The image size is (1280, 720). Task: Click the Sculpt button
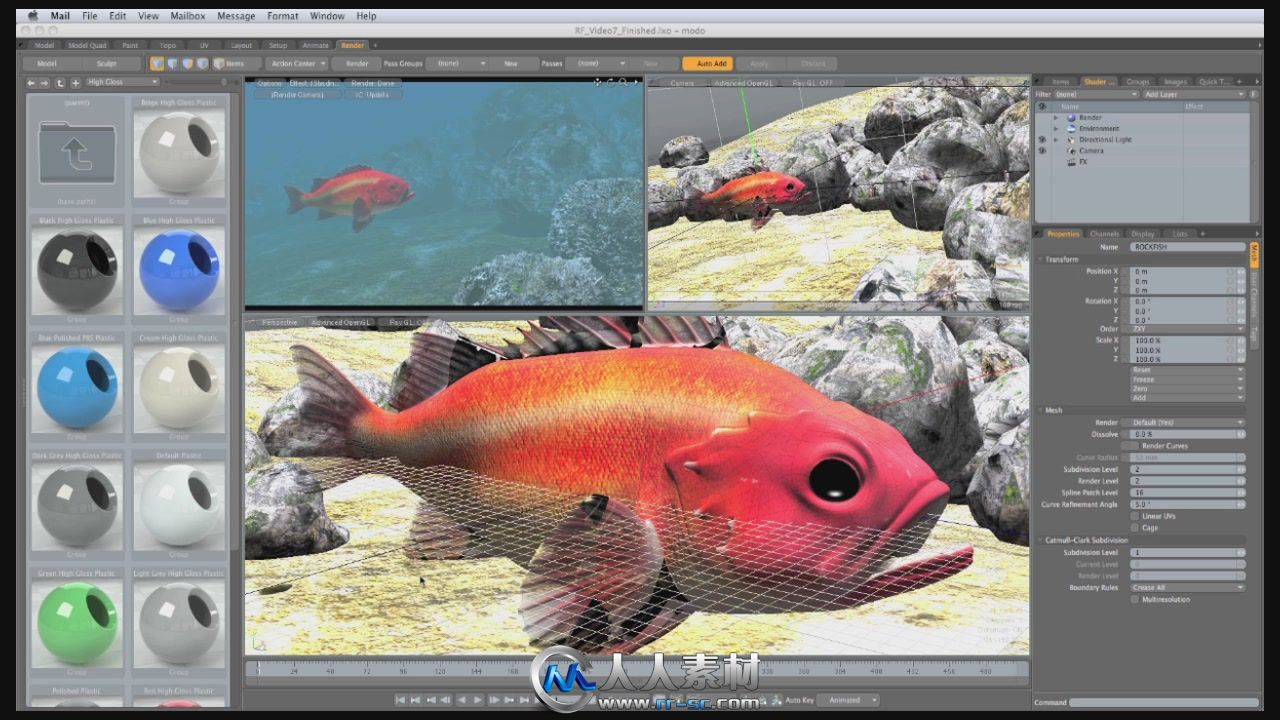click(107, 63)
